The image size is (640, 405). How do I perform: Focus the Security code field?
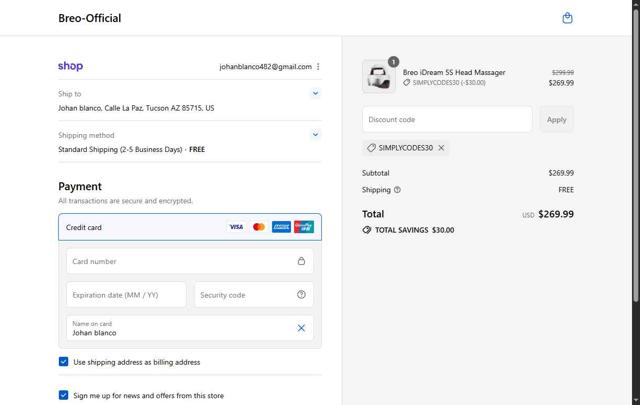point(254,295)
